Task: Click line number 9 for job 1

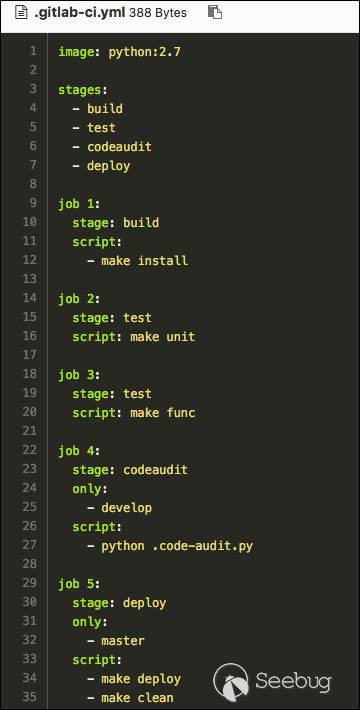Action: 32,203
